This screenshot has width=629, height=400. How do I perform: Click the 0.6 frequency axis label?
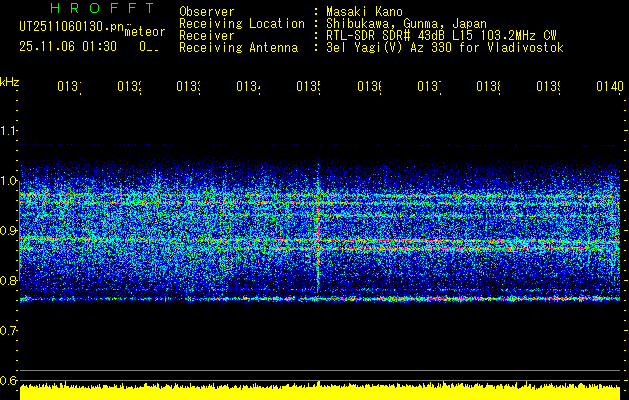coord(9,381)
